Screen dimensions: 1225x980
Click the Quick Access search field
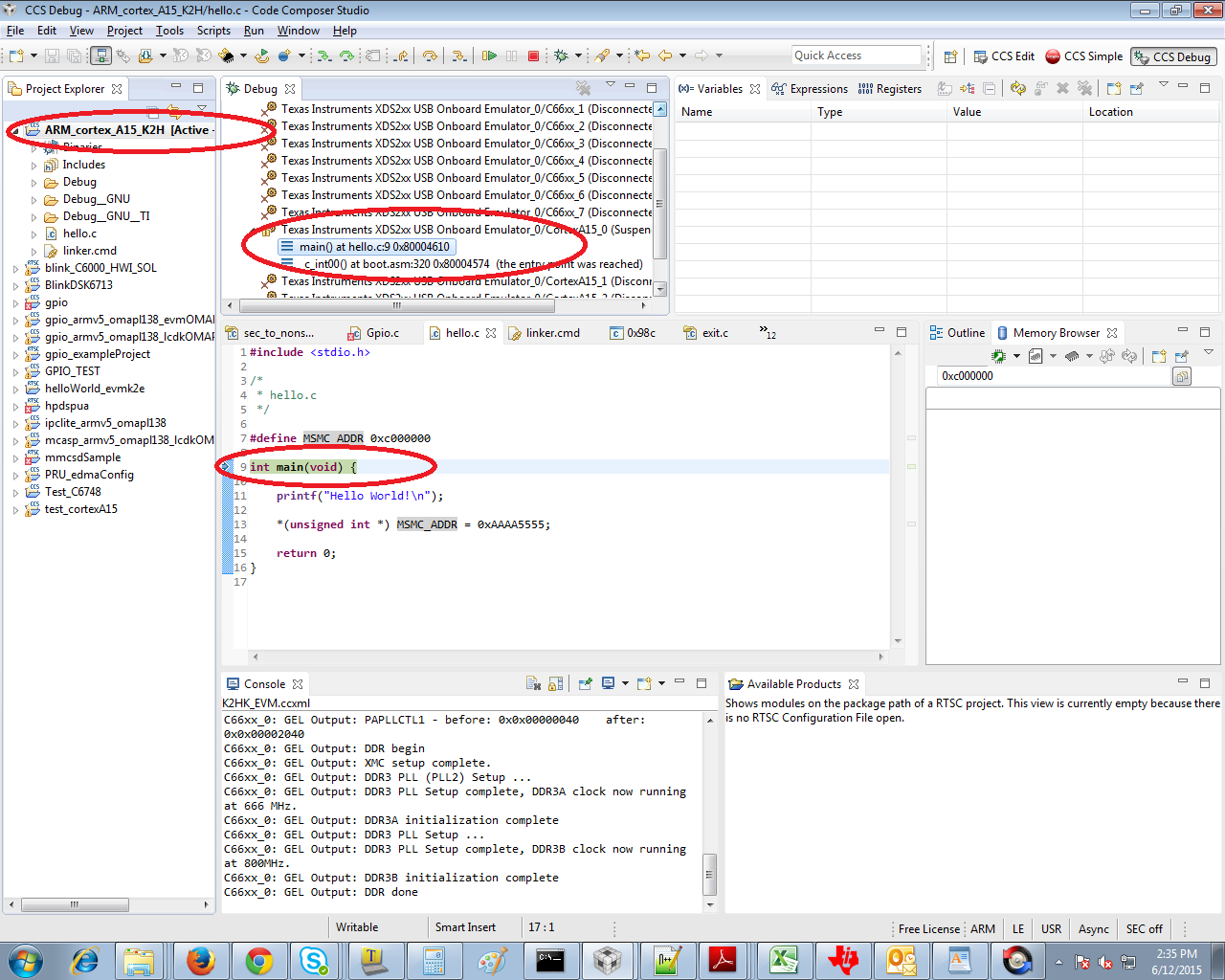coord(857,56)
